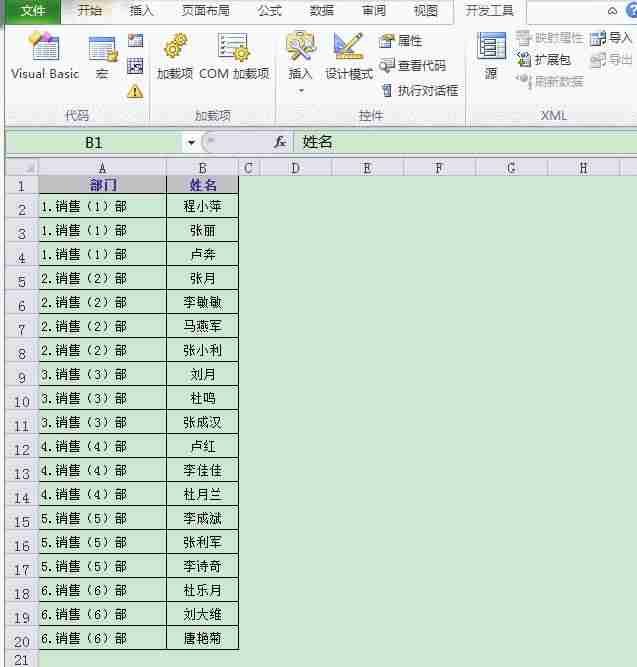Select column G header

(511, 168)
